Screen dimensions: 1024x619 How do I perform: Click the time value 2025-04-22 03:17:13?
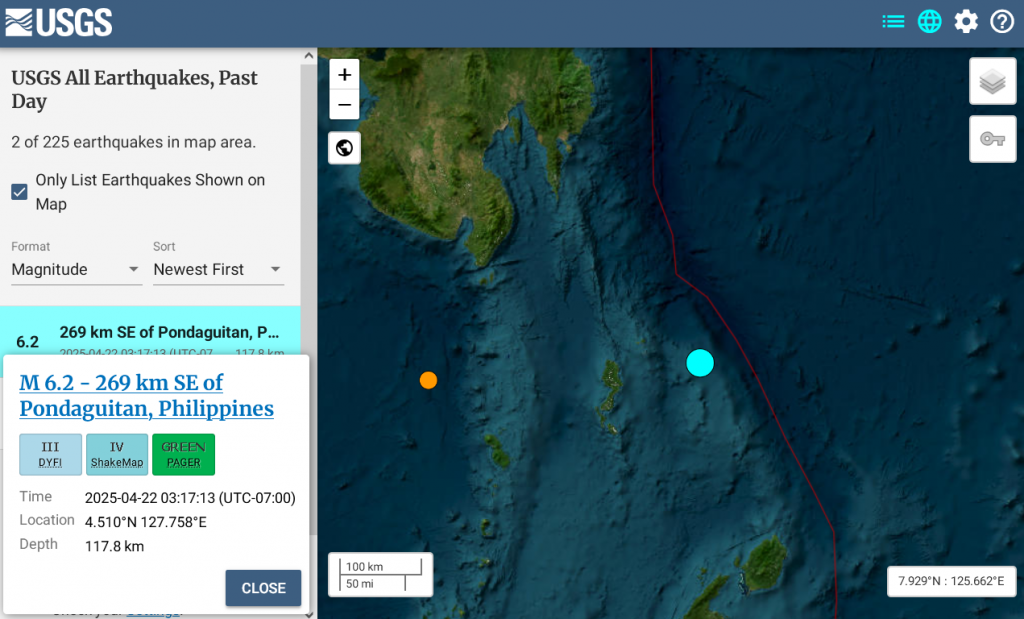coord(190,498)
